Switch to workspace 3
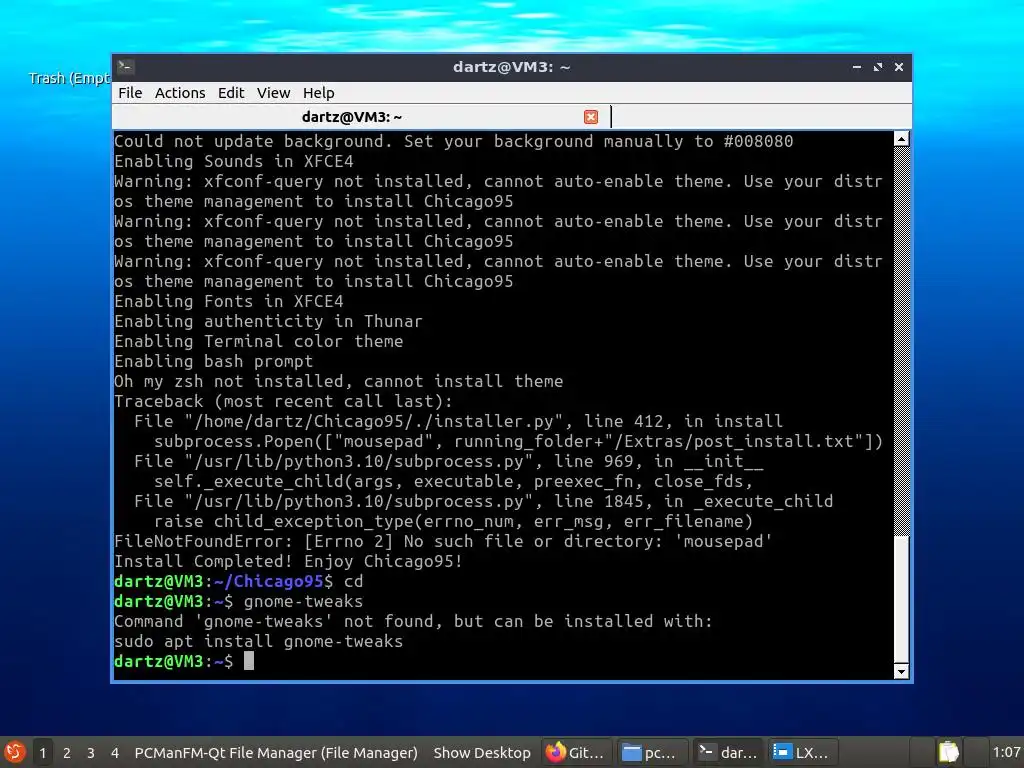This screenshot has width=1024, height=768. pyautogui.click(x=91, y=753)
